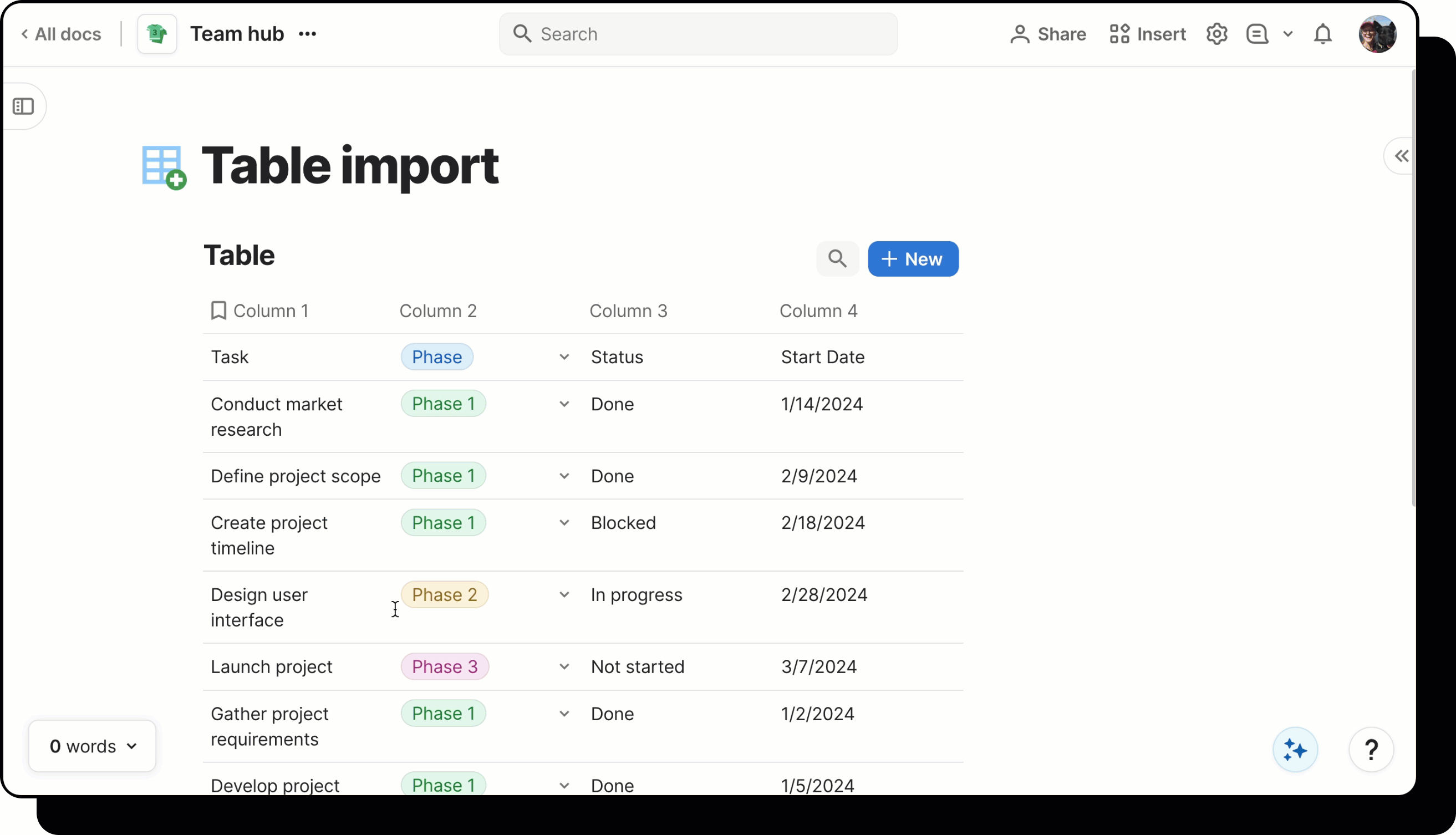This screenshot has width=1456, height=835.
Task: Open the AI sparkle assistant button
Action: 1295,750
